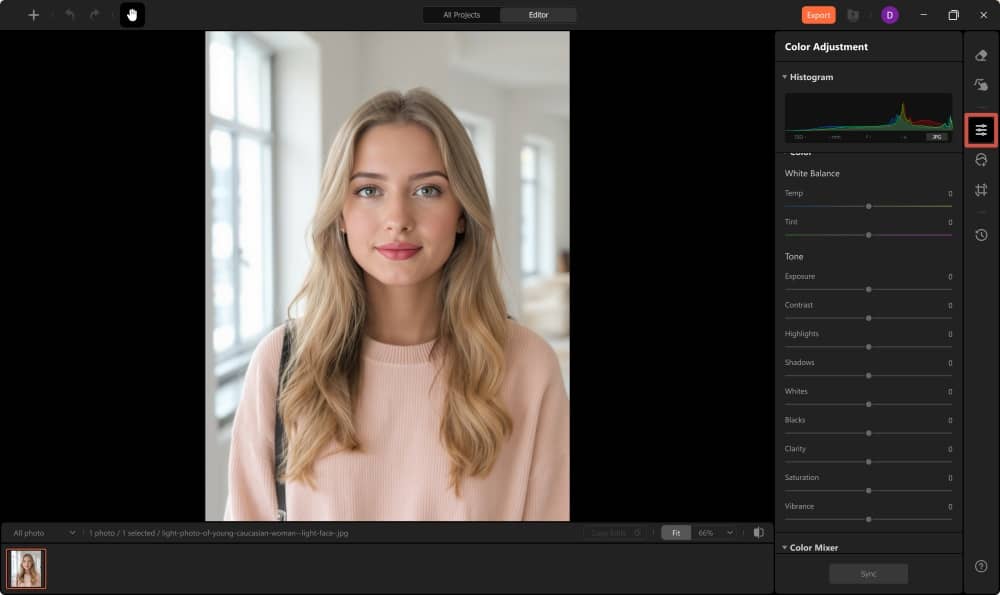Screen dimensions: 1000x595
Task: Click the Add (+) icon to import photos
Action: coord(33,15)
